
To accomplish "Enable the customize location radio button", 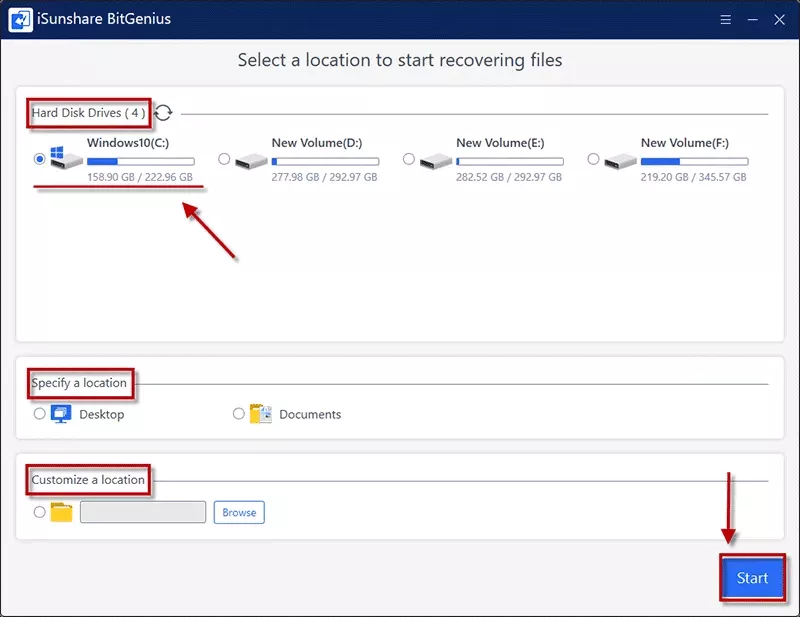I will point(40,512).
